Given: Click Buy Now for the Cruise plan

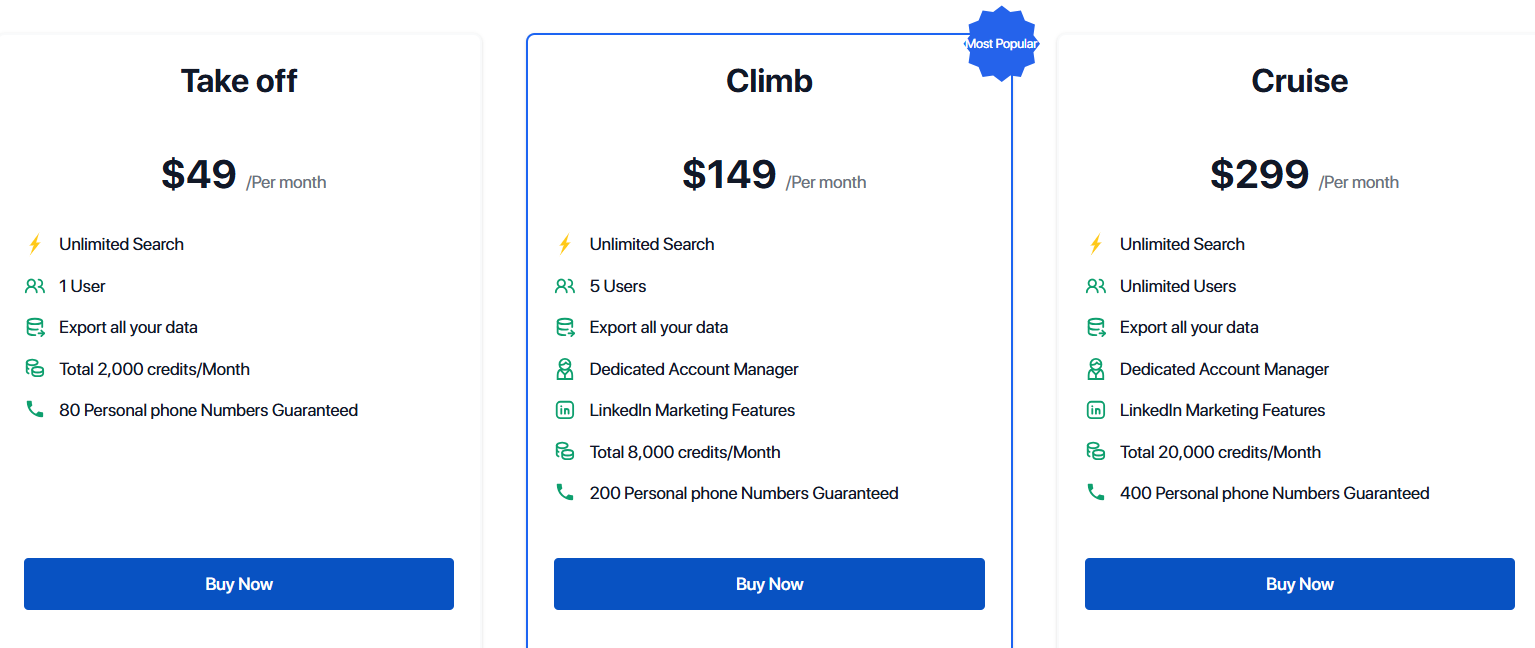Looking at the screenshot, I should coord(1299,583).
